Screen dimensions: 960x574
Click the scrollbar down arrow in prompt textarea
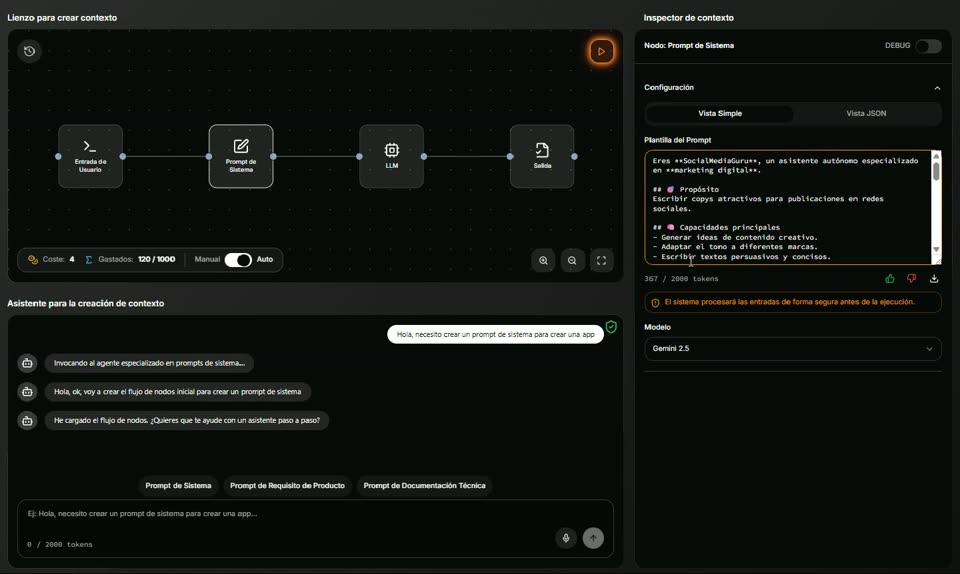point(936,250)
